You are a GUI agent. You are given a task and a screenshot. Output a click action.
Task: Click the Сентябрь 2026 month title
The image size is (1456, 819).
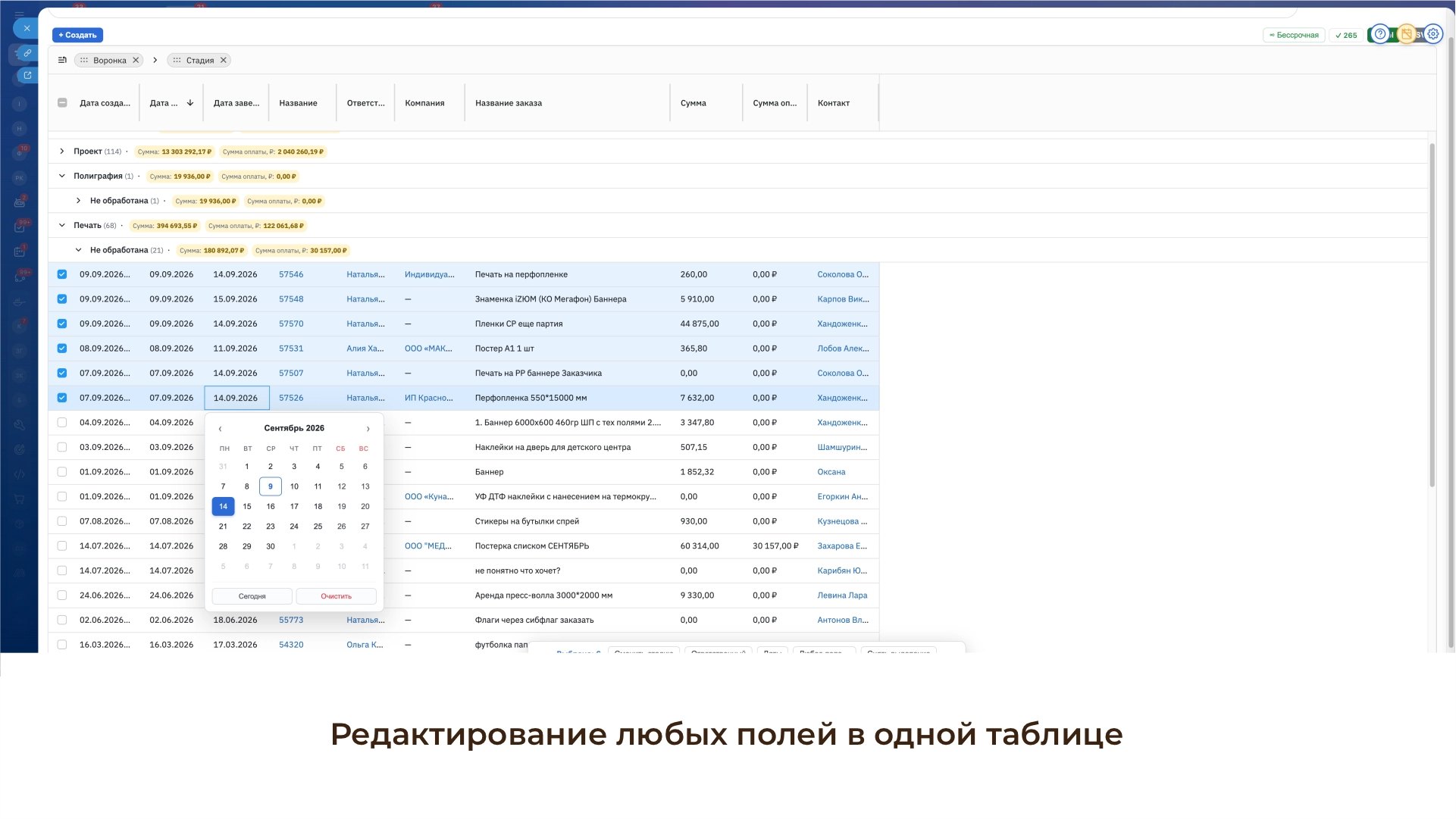click(x=294, y=428)
